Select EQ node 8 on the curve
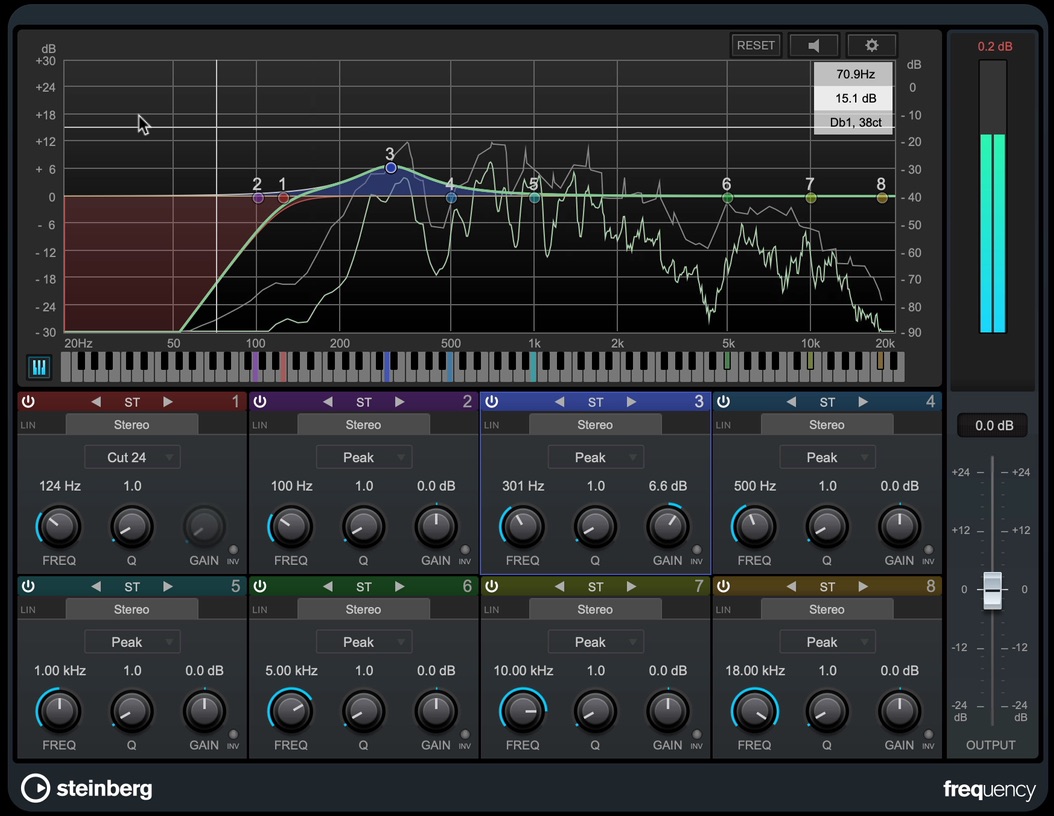 point(882,198)
